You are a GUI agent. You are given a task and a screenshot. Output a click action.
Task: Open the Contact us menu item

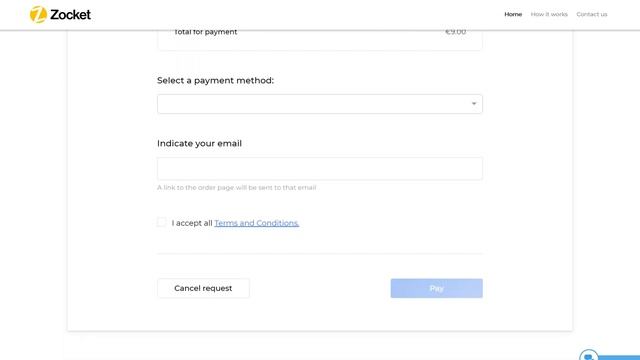(592, 14)
